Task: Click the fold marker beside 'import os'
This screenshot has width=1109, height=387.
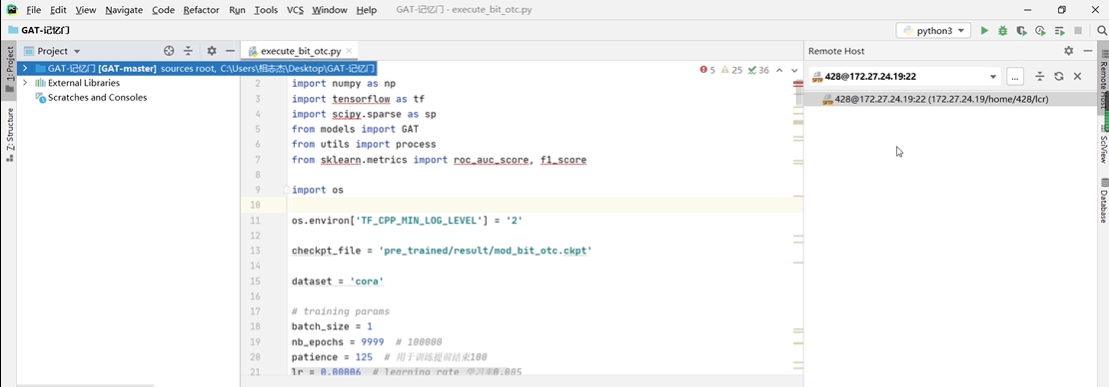Action: click(x=286, y=190)
